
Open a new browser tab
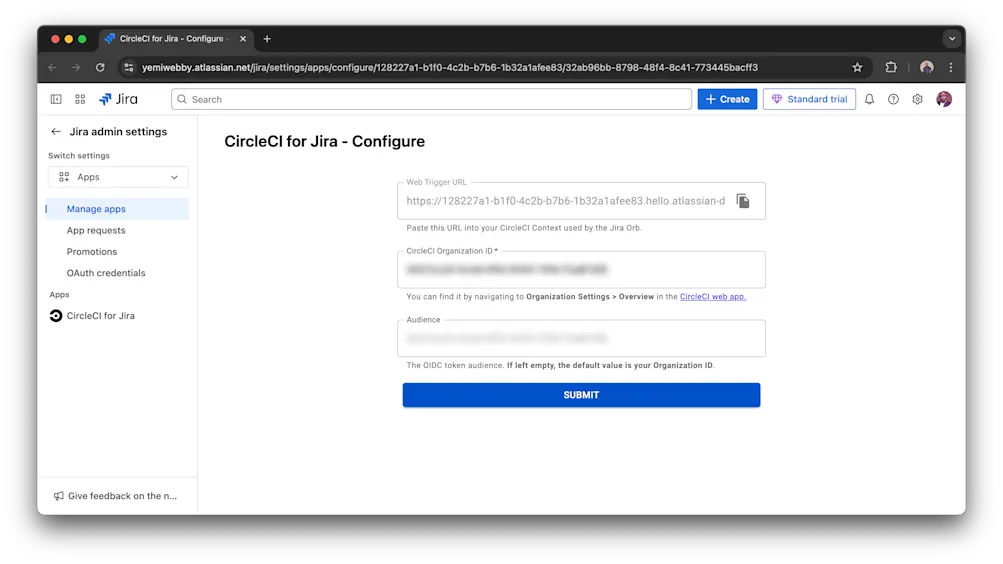[x=267, y=39]
